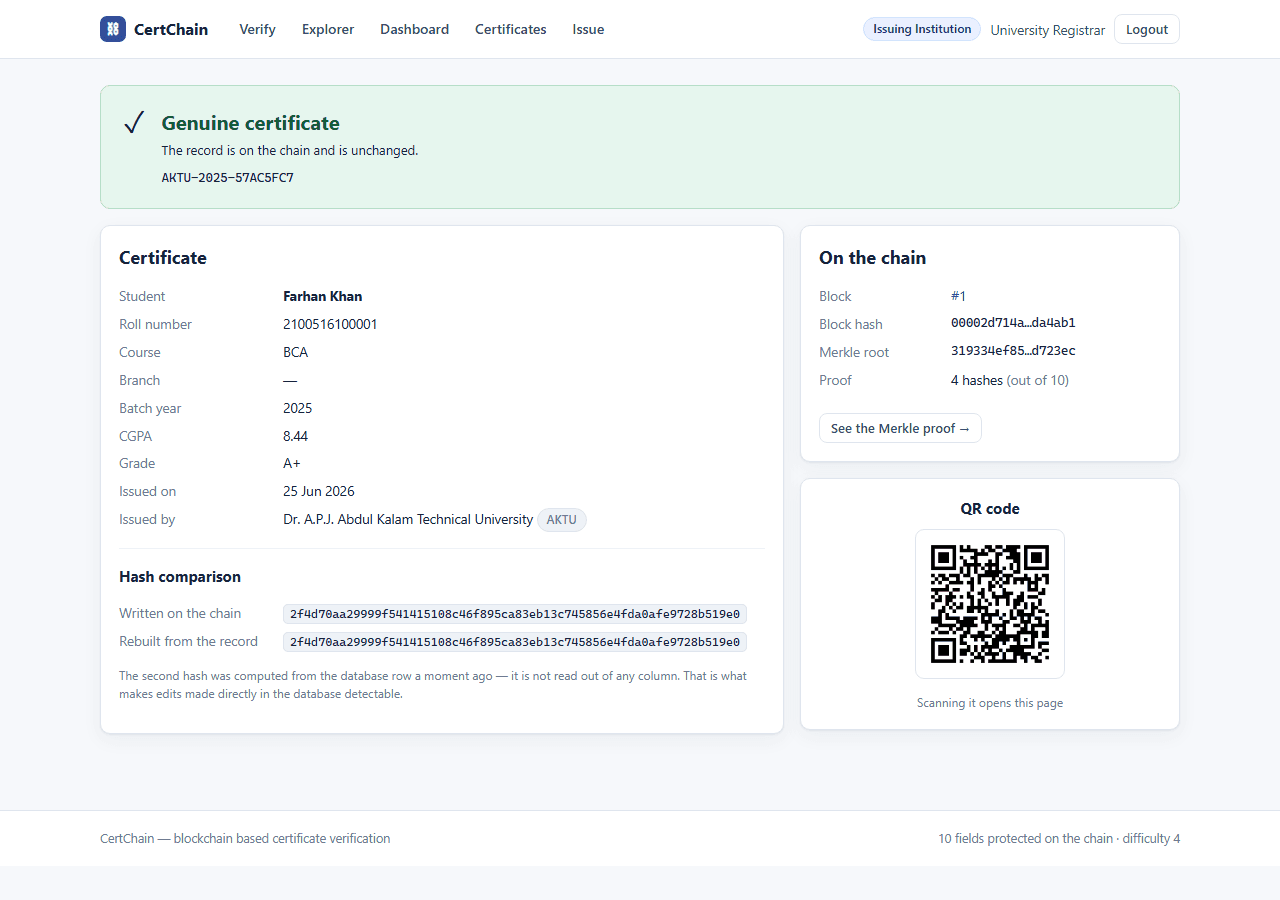Click the grade value A+

292,463
